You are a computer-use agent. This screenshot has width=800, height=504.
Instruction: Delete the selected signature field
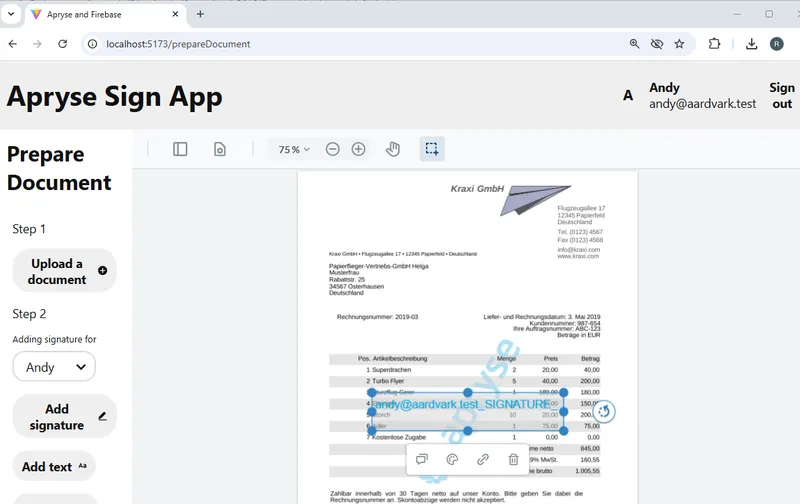pyautogui.click(x=513, y=460)
